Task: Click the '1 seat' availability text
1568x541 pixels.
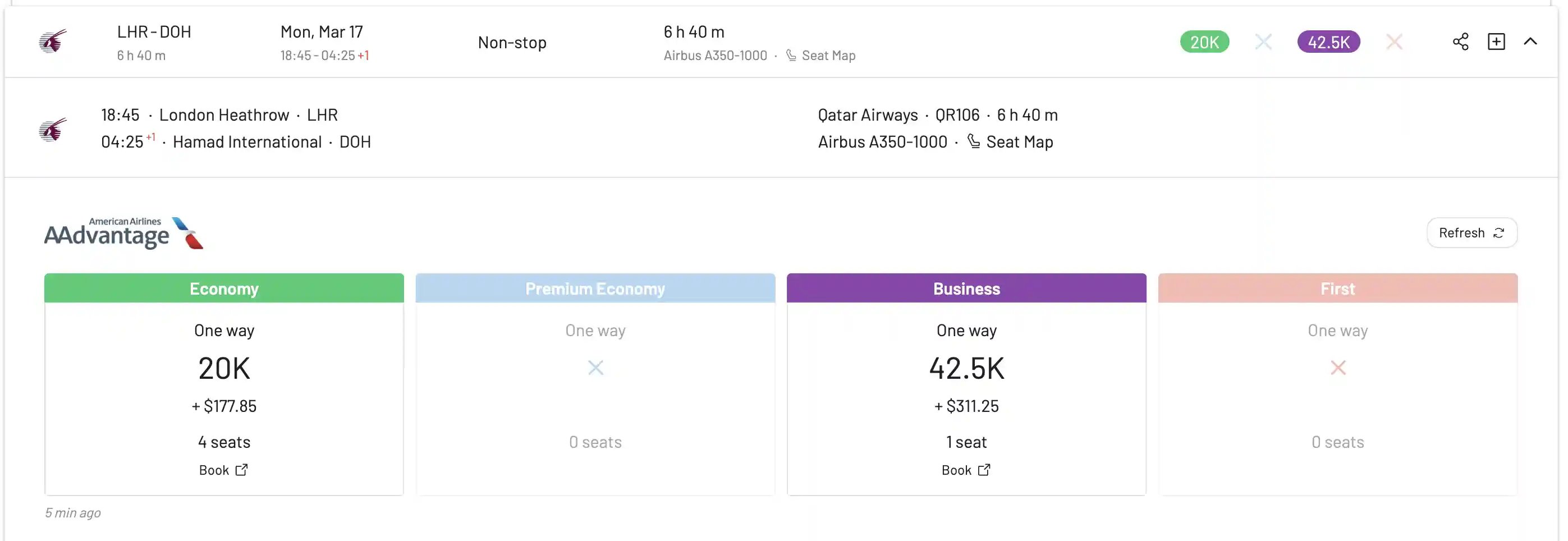Action: pos(966,442)
